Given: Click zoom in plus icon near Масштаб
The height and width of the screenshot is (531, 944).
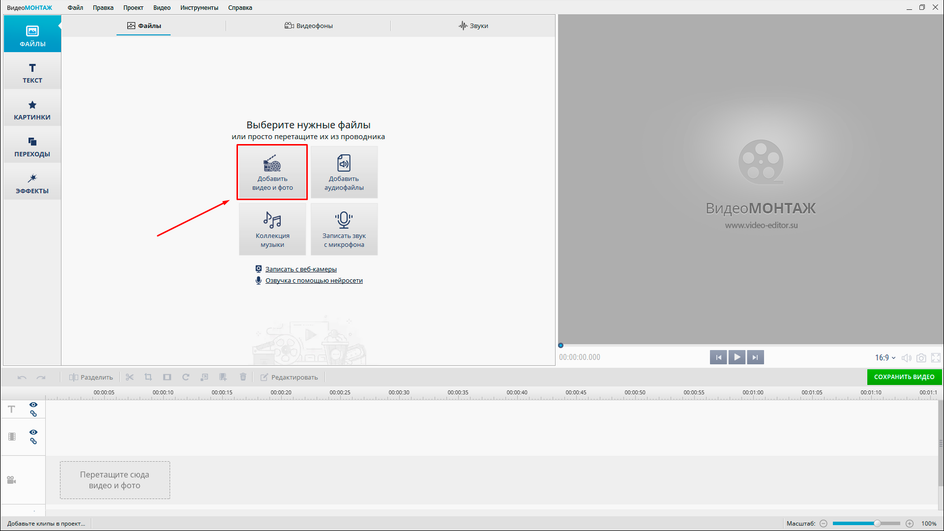Looking at the screenshot, I should [x=910, y=524].
